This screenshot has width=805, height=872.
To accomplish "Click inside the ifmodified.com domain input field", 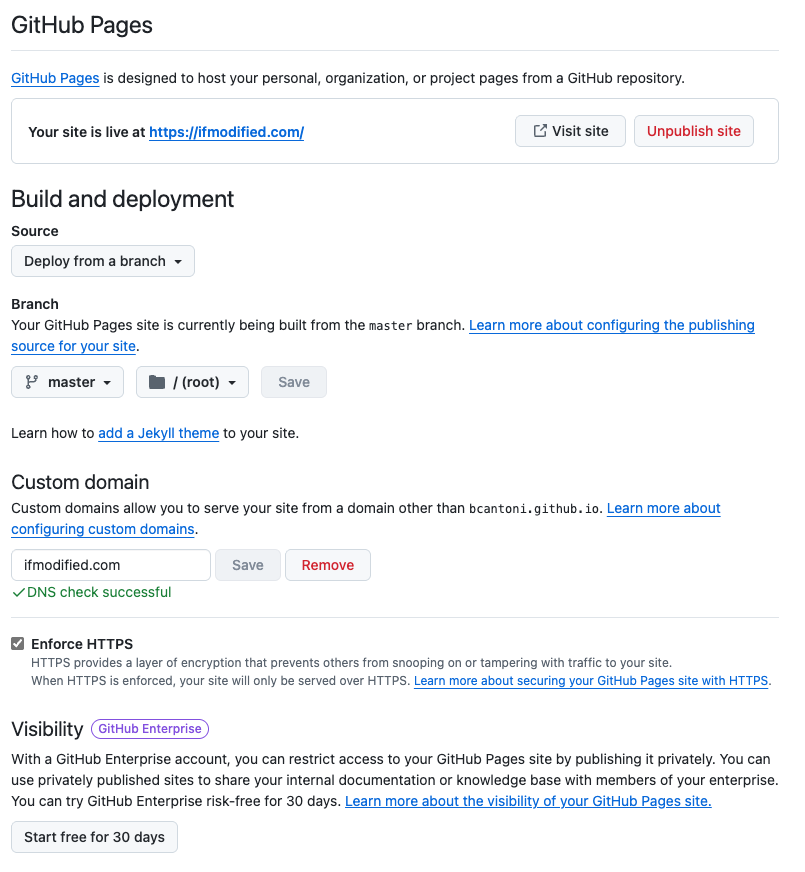I will click(x=110, y=565).
